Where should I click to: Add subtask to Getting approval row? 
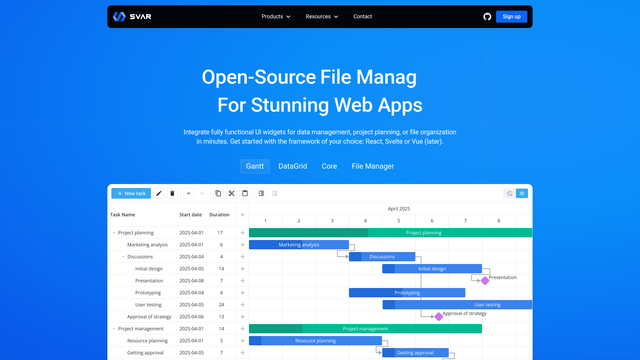(x=242, y=353)
